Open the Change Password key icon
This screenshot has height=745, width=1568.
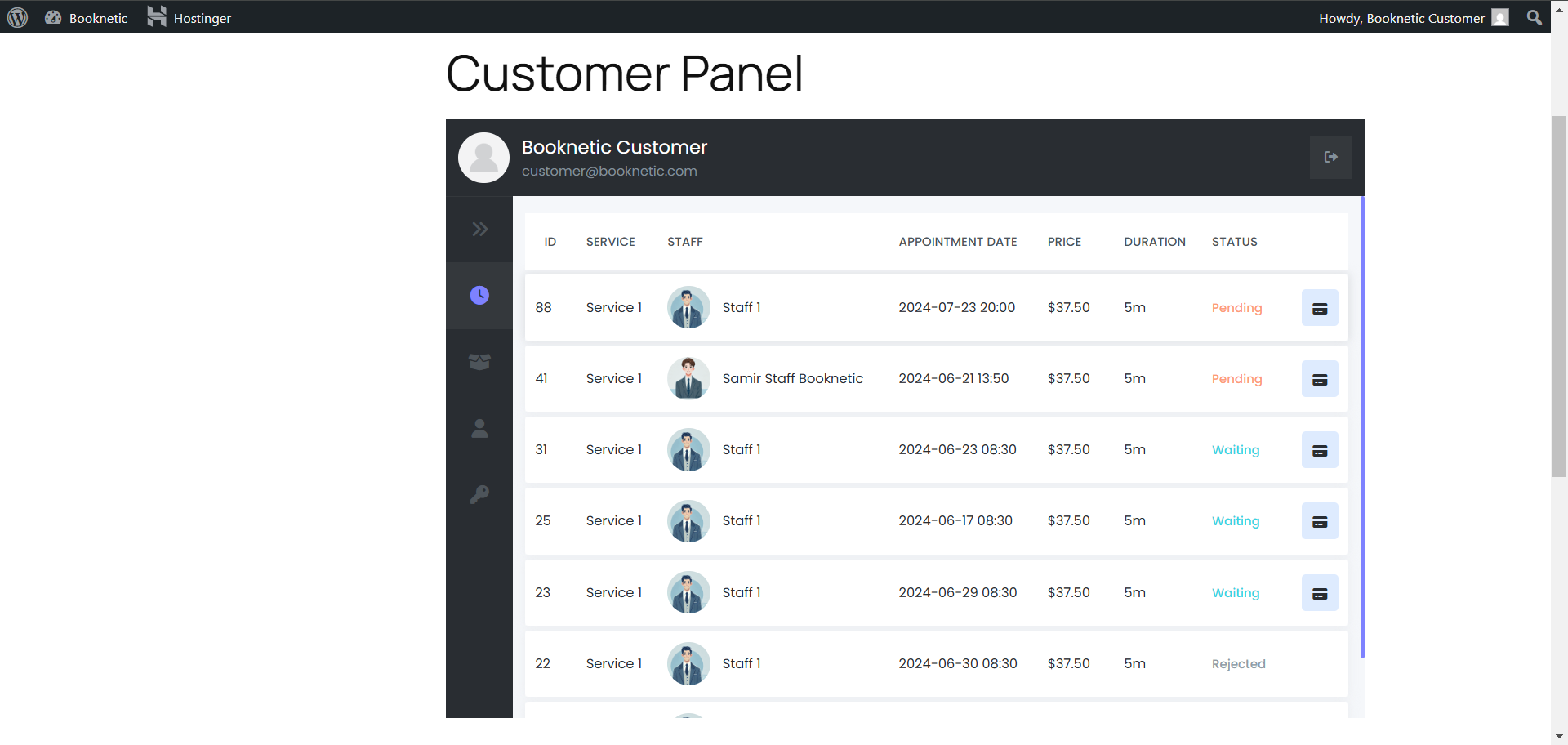tap(479, 494)
